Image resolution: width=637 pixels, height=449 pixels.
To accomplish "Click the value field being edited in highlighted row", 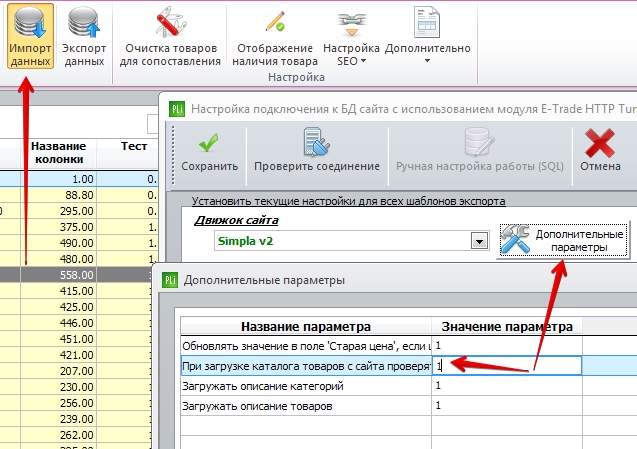I will 507,366.
